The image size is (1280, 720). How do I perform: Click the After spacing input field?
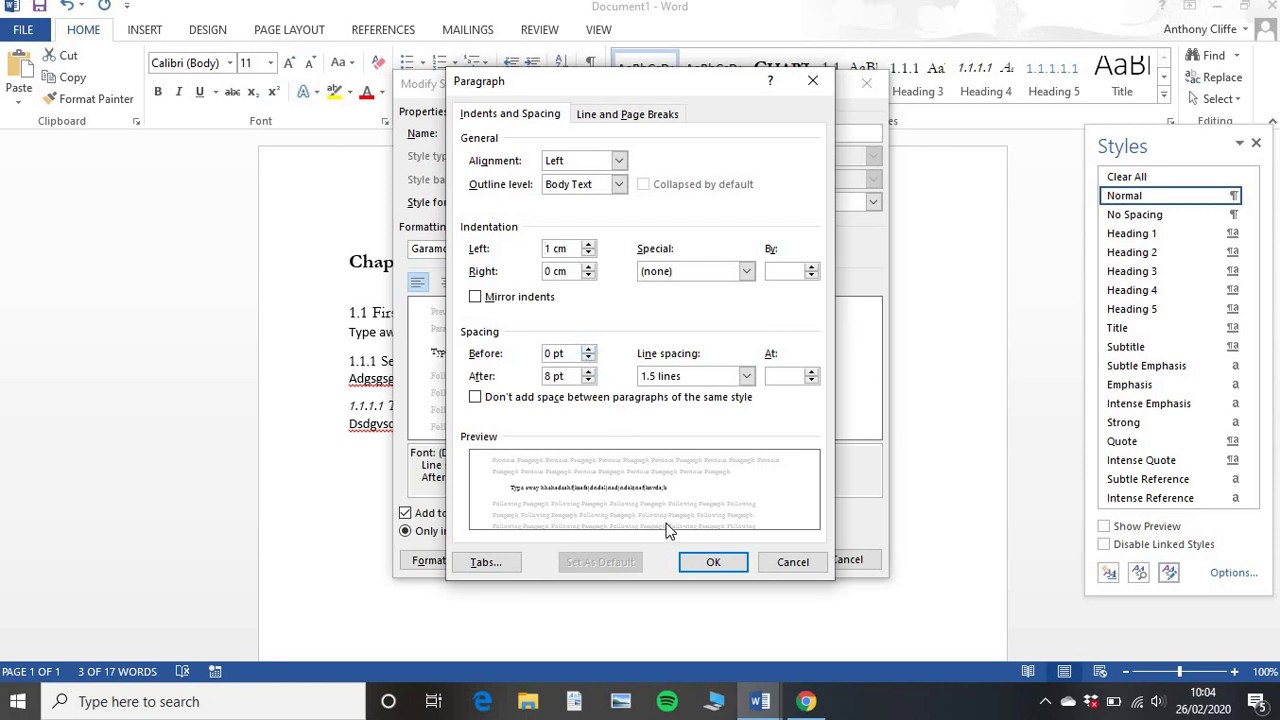561,376
